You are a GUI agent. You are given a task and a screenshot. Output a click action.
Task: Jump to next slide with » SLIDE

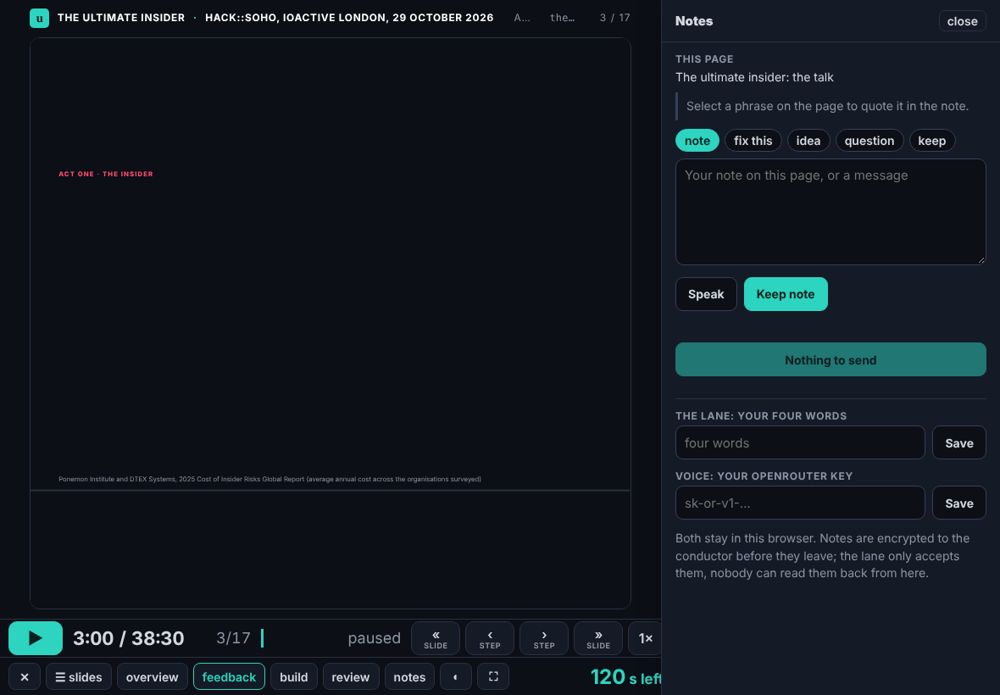(598, 638)
